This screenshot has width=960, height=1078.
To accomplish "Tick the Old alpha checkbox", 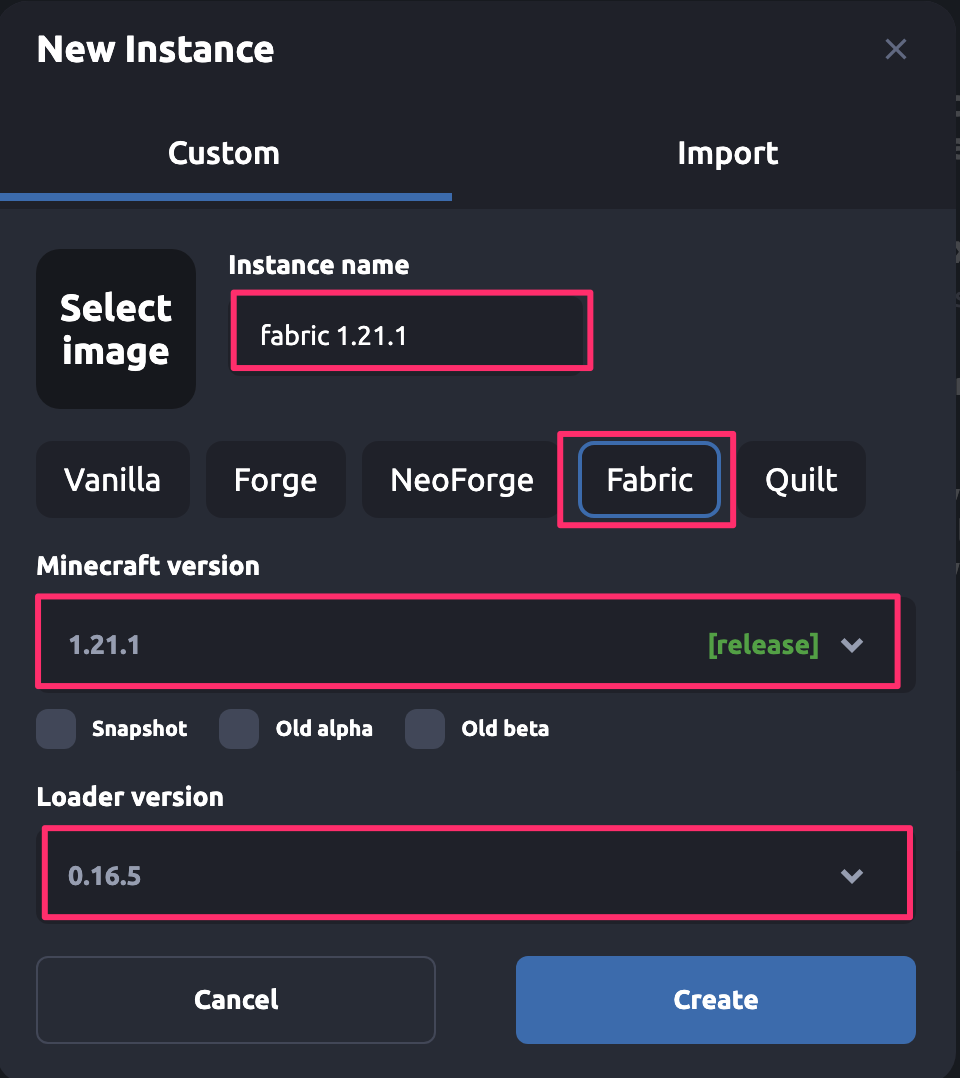I will coord(239,729).
